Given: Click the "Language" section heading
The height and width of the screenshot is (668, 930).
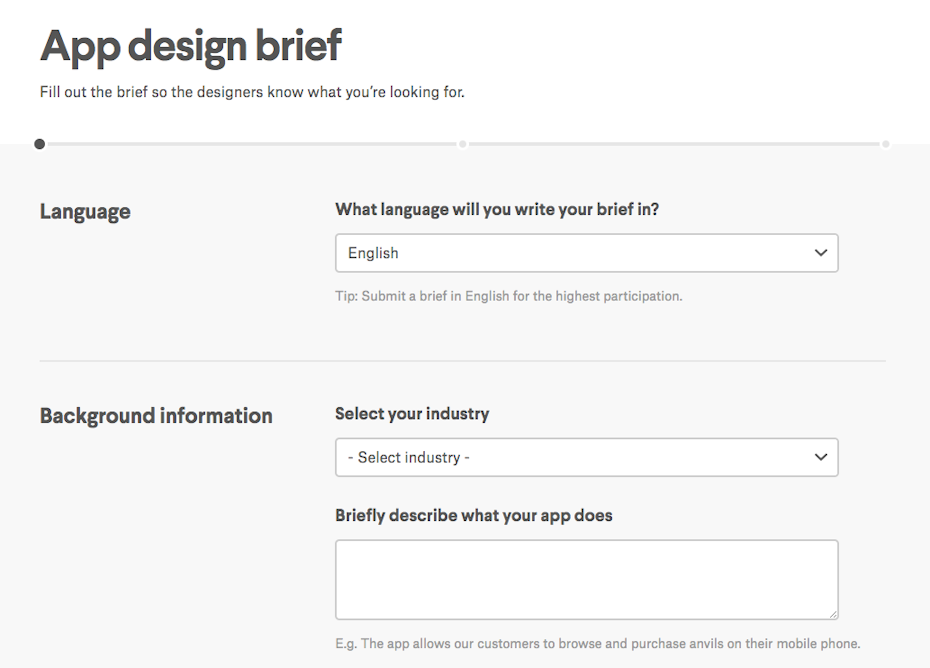Looking at the screenshot, I should coord(85,211).
